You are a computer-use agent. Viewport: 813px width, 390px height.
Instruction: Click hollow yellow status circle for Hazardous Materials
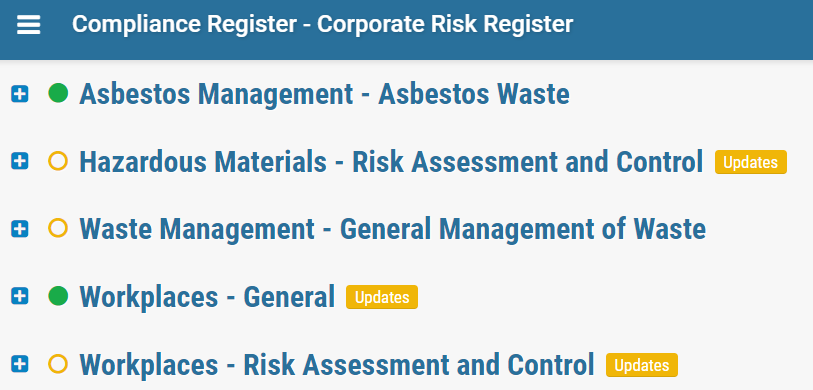tap(58, 161)
